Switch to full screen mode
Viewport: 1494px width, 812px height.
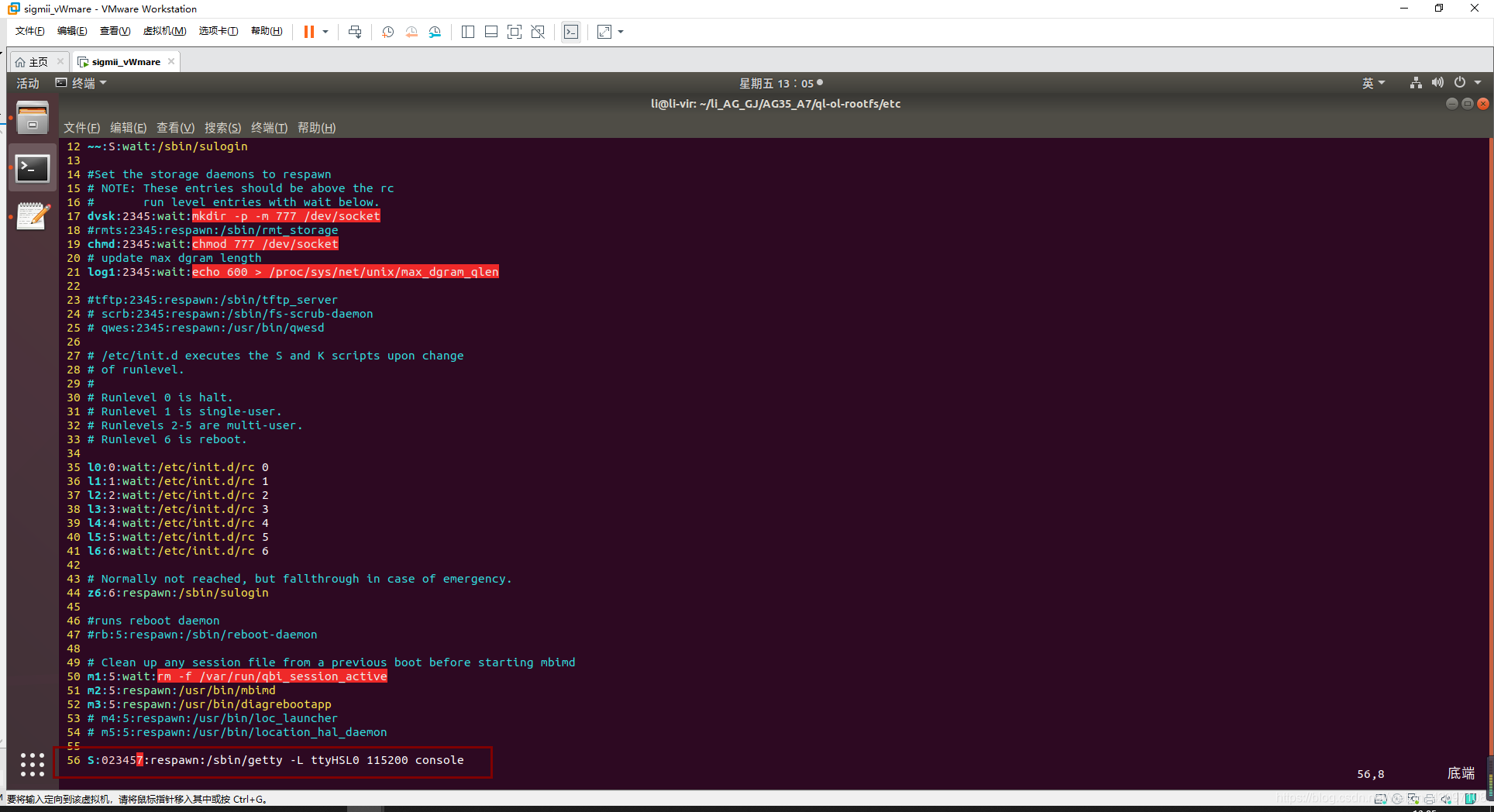coord(515,32)
